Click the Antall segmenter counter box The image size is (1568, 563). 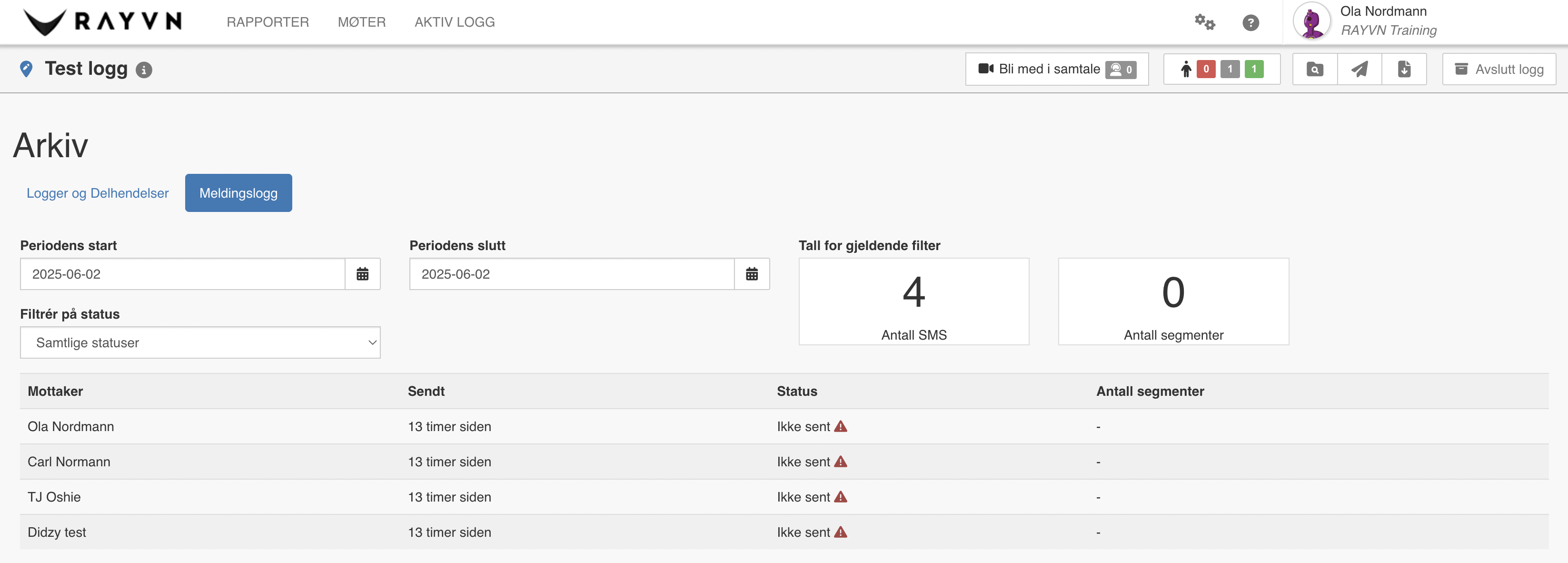point(1173,302)
